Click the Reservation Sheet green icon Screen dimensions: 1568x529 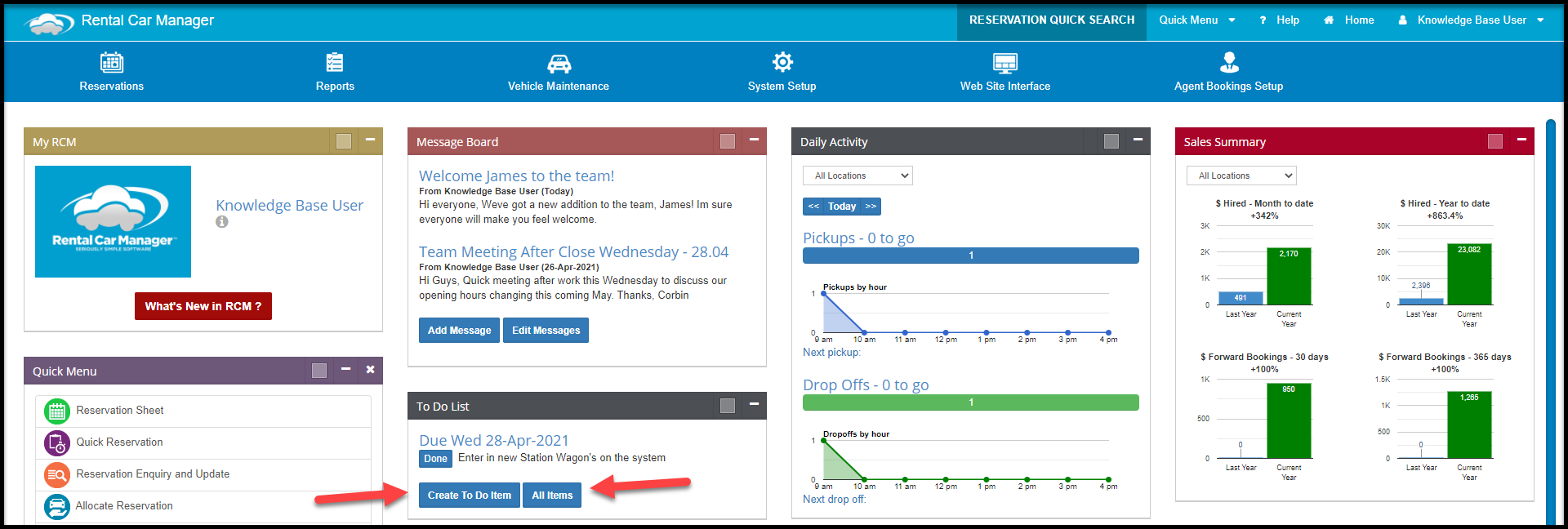point(57,411)
